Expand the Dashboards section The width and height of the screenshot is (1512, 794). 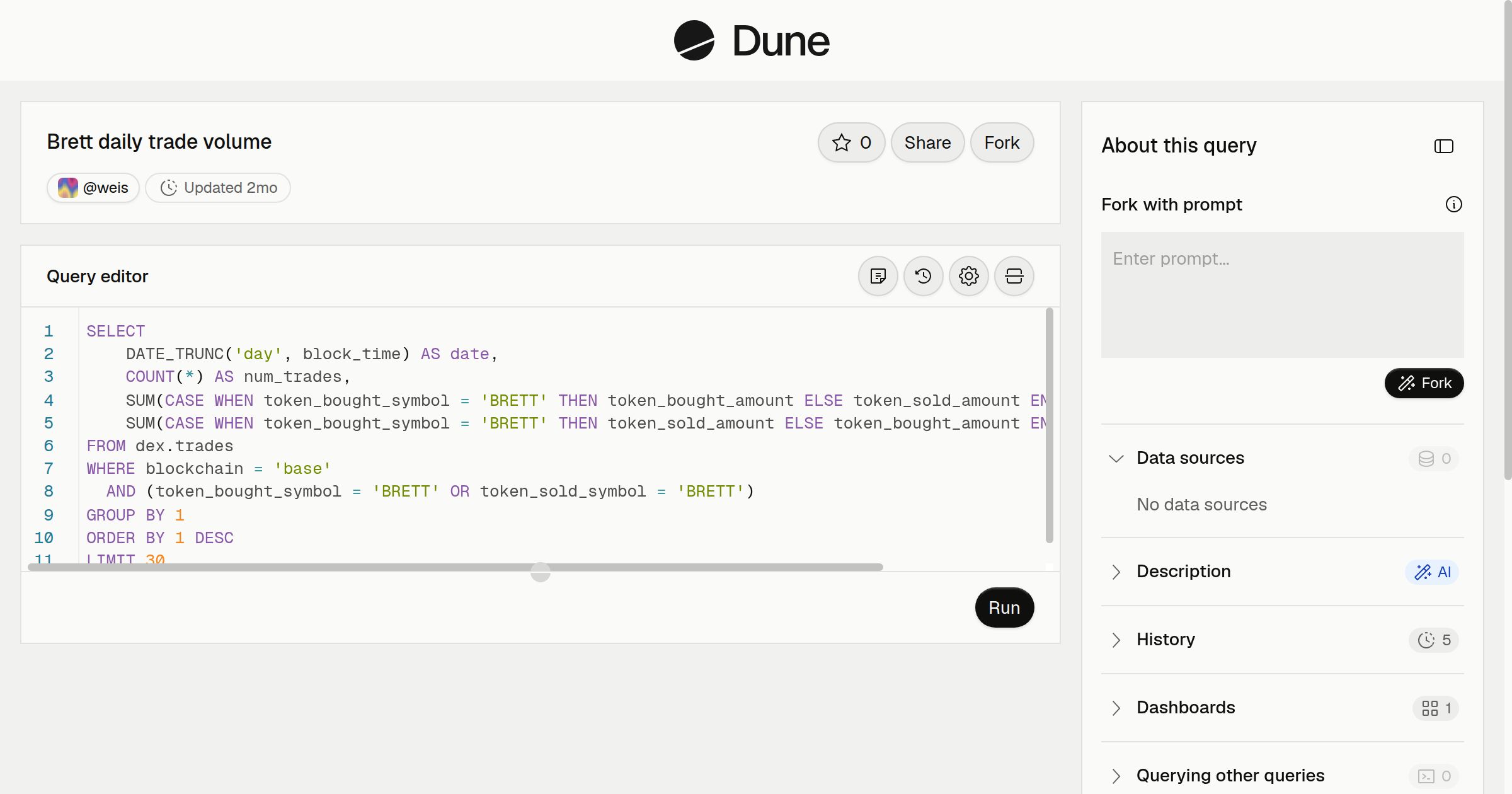pos(1116,708)
